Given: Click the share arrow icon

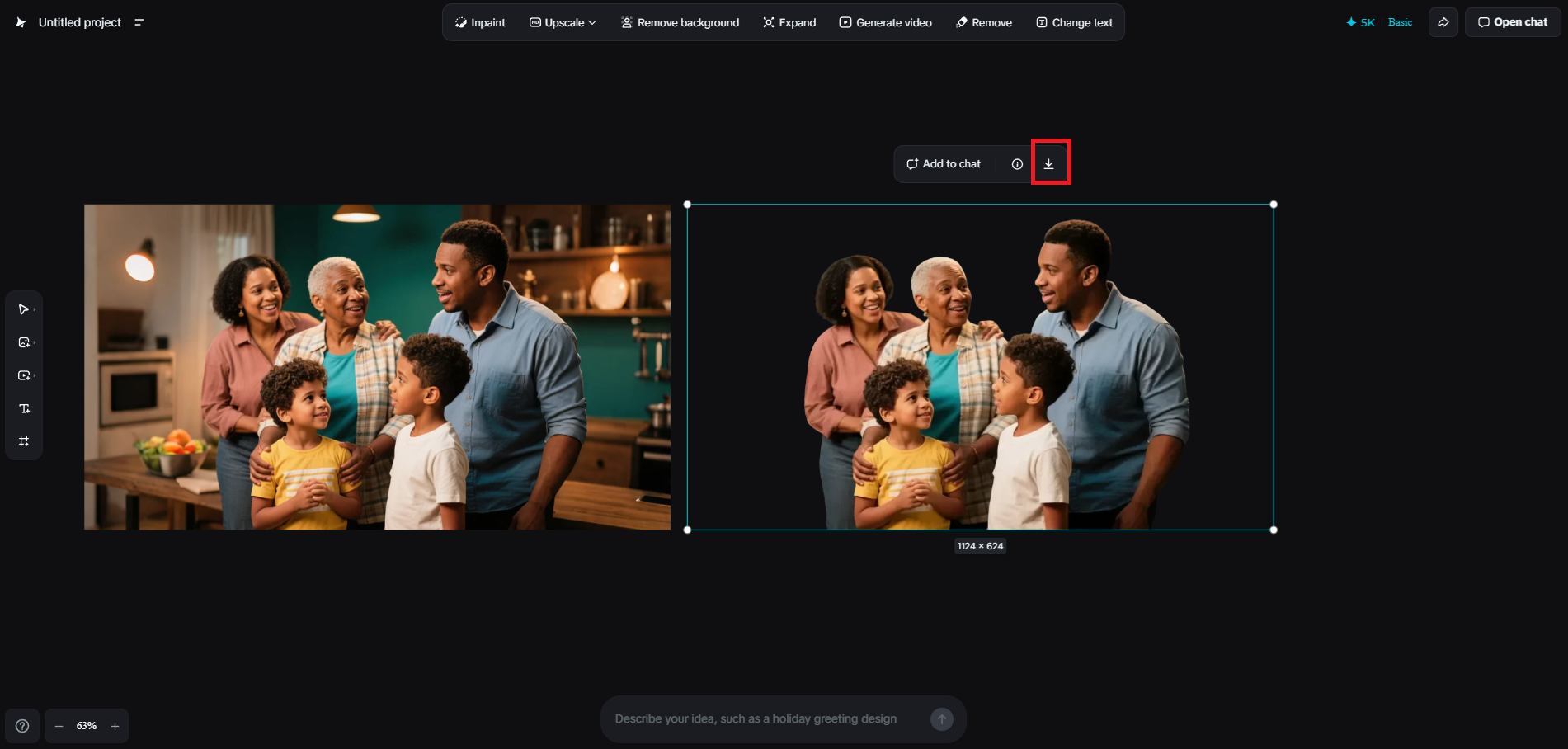Looking at the screenshot, I should coord(1443,22).
